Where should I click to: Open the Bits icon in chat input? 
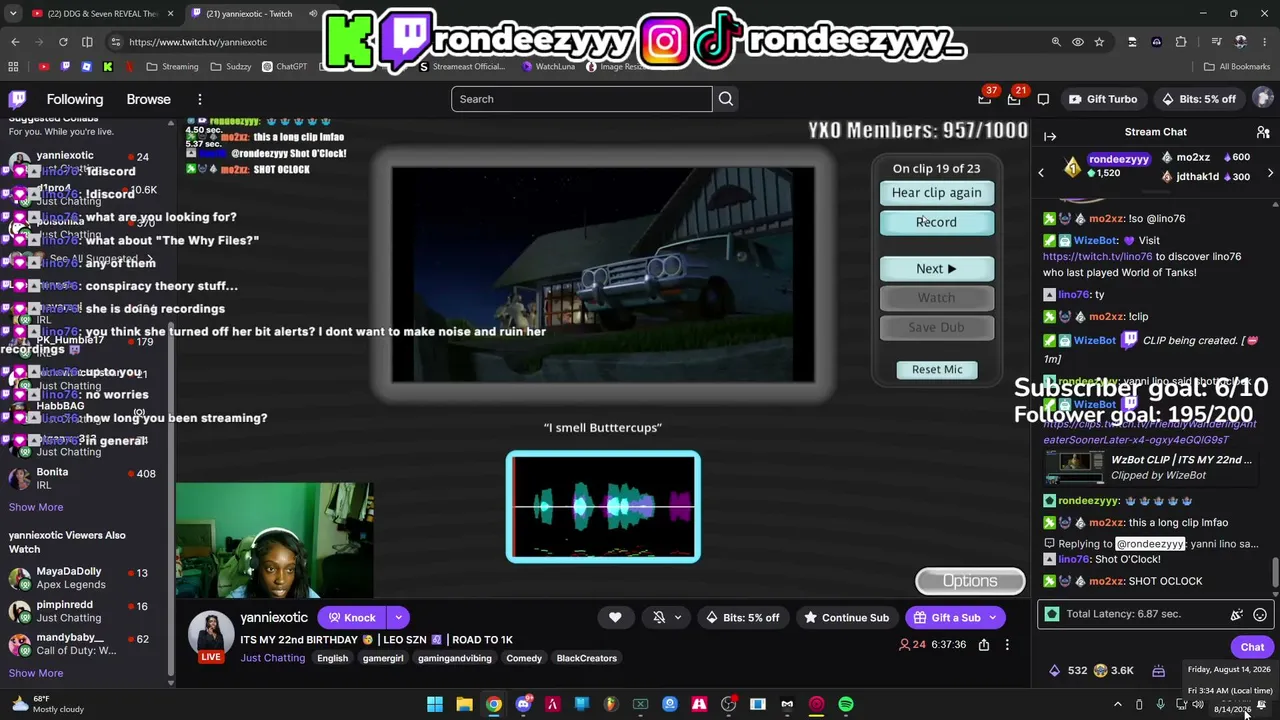coord(1237,615)
